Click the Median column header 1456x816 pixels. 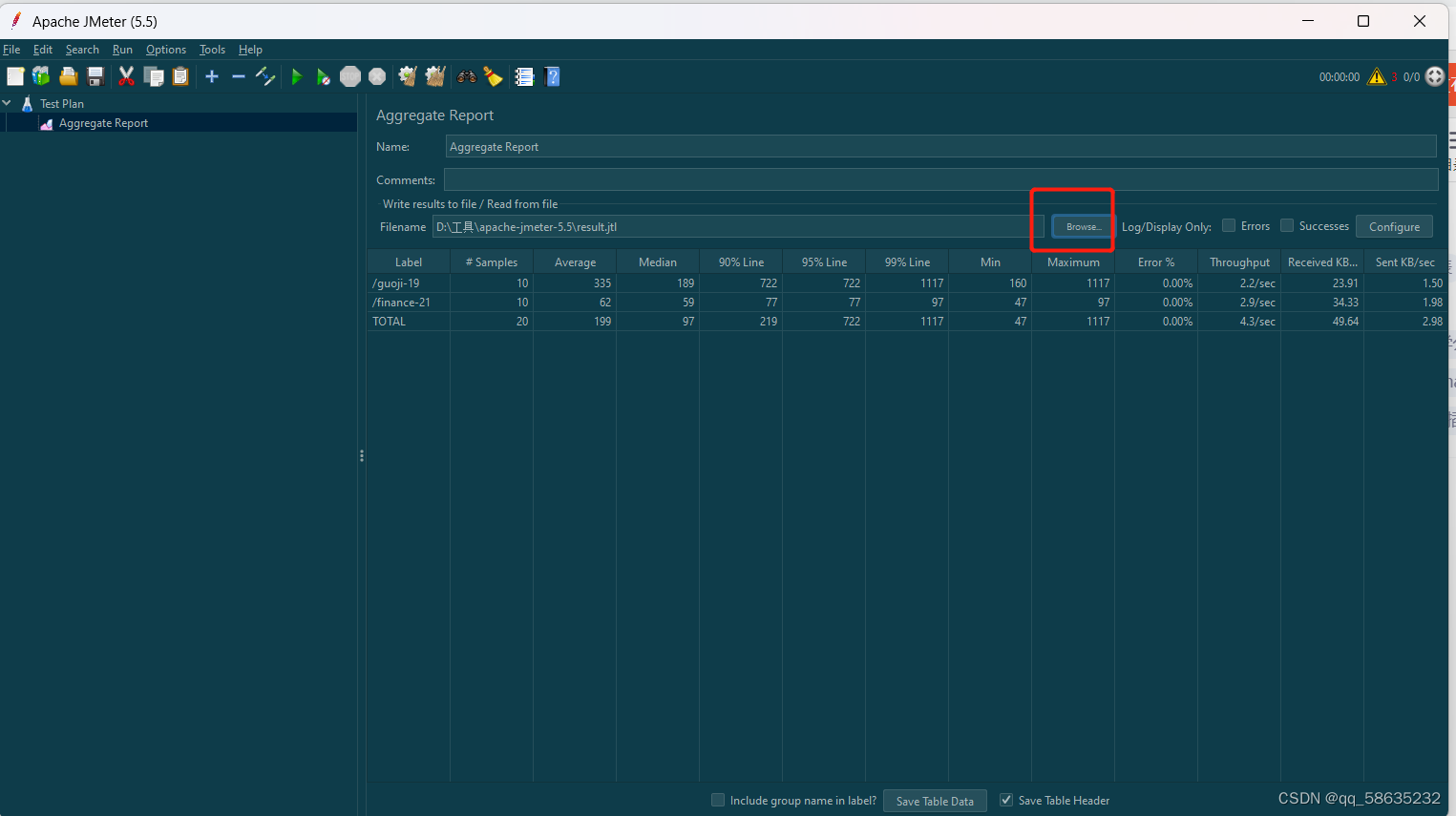tap(658, 262)
